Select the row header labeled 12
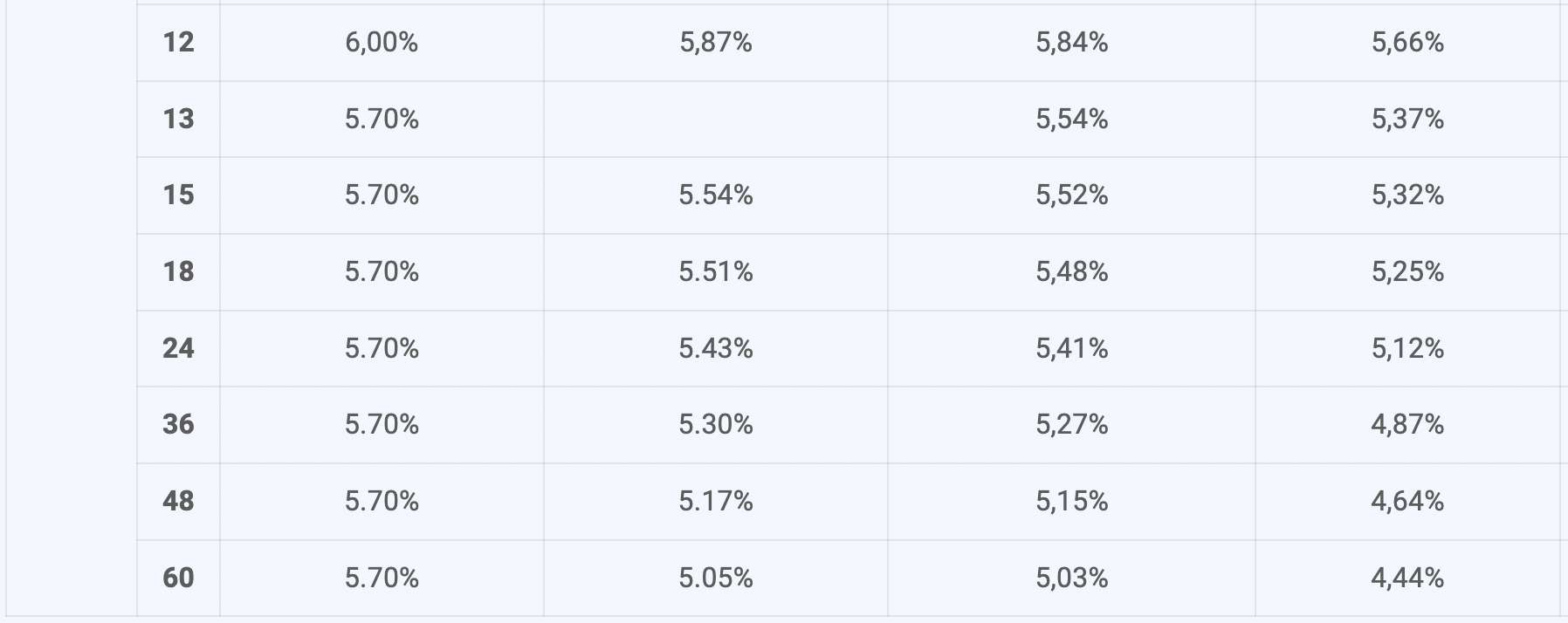The image size is (1568, 623). 178,43
